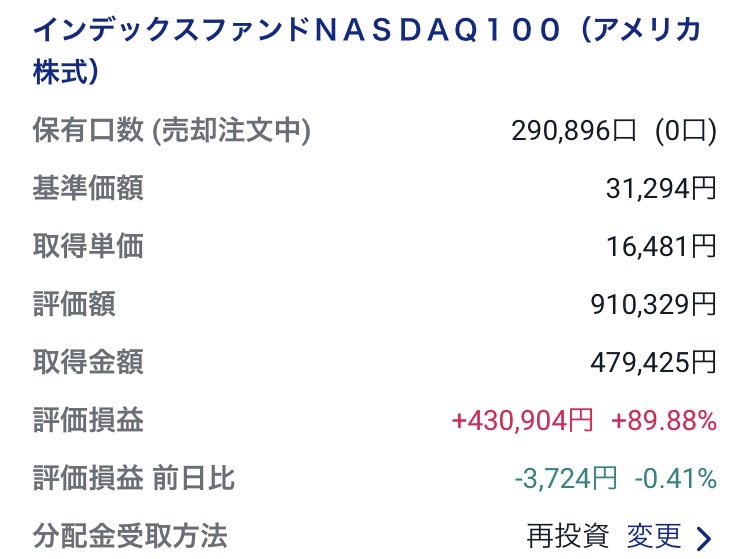
Task: Click the +89.88% gain percentage
Action: 663,420
